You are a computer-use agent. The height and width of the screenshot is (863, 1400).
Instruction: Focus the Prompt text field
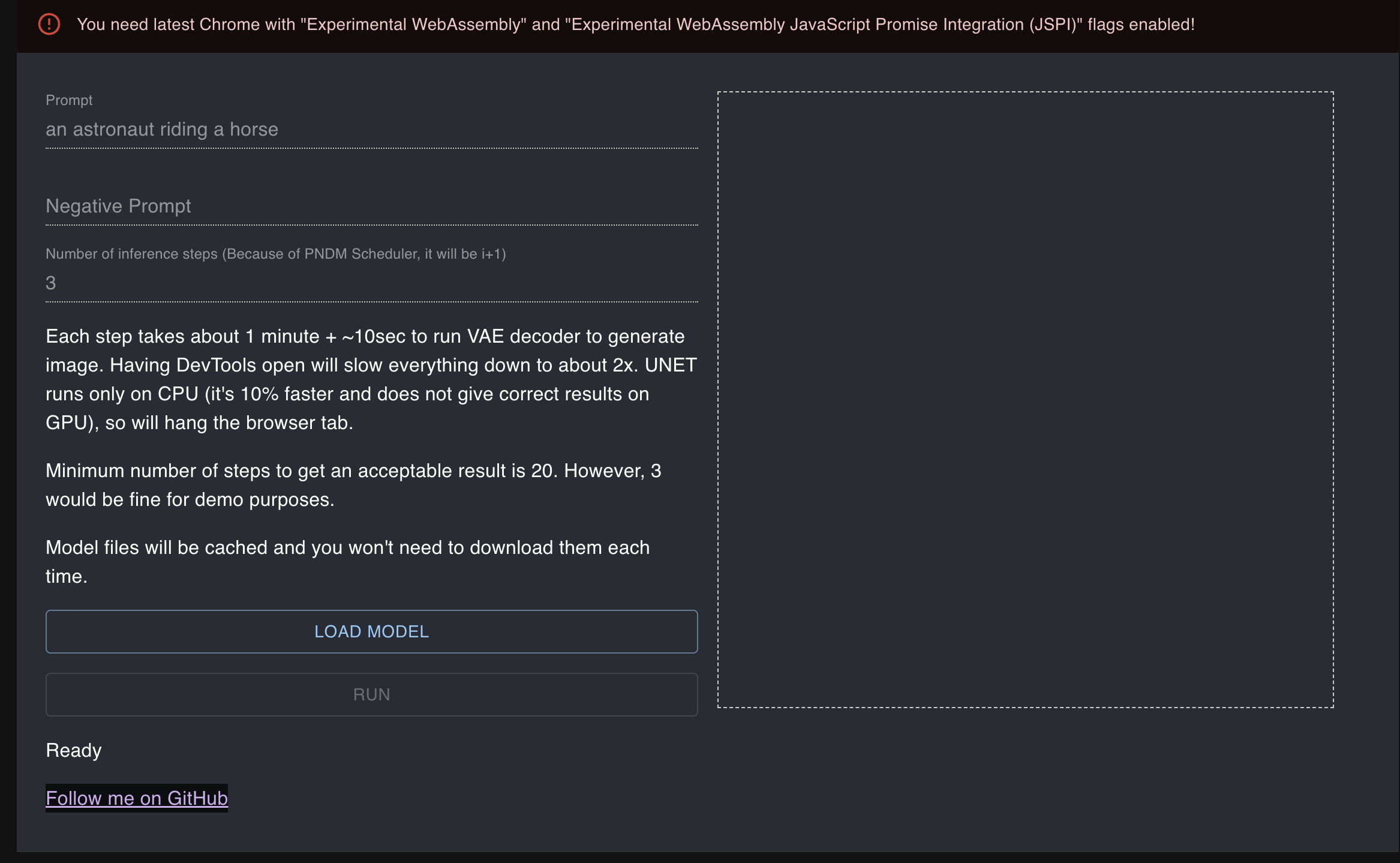click(x=371, y=130)
